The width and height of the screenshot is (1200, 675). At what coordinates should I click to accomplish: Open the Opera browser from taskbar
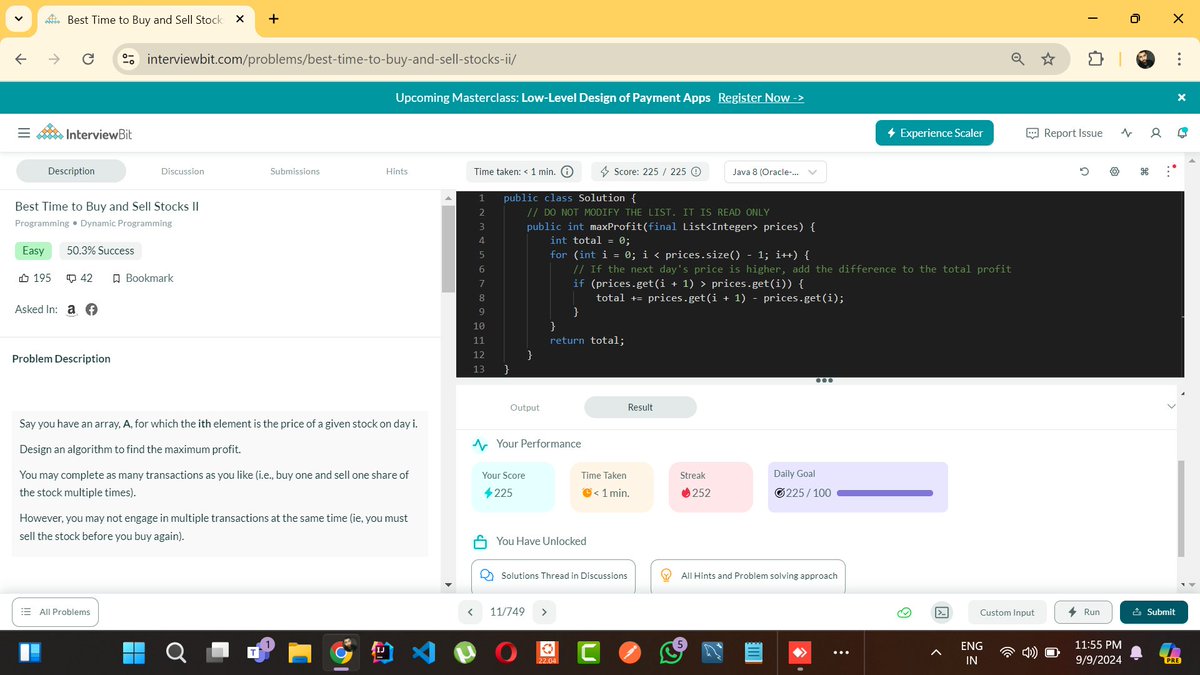(x=506, y=653)
